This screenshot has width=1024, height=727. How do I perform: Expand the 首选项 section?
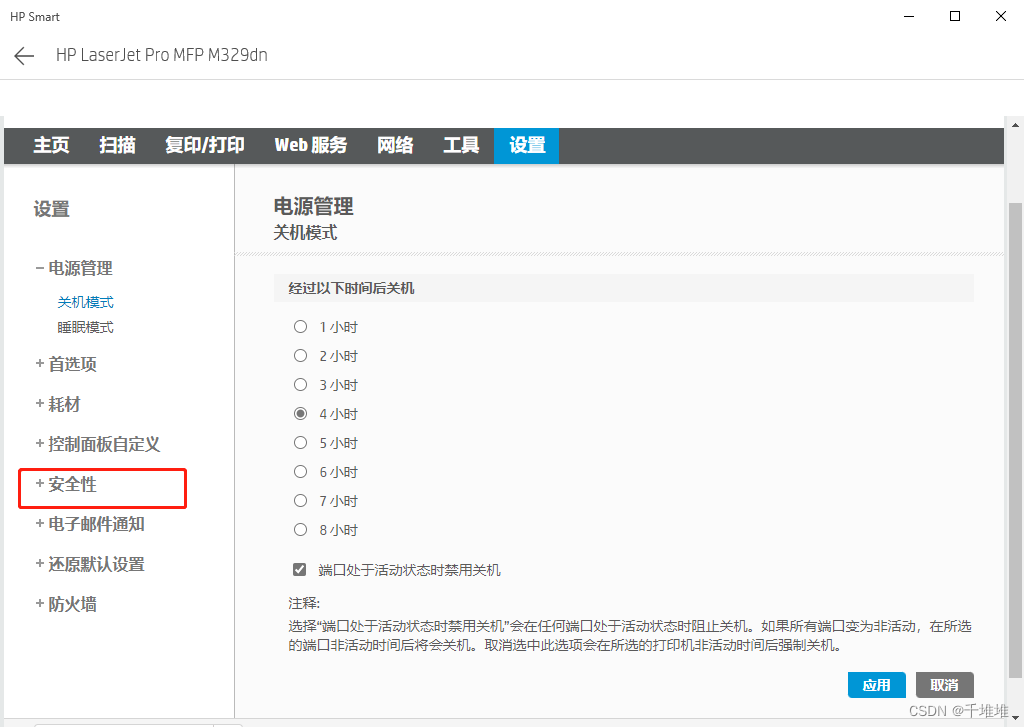(66, 364)
